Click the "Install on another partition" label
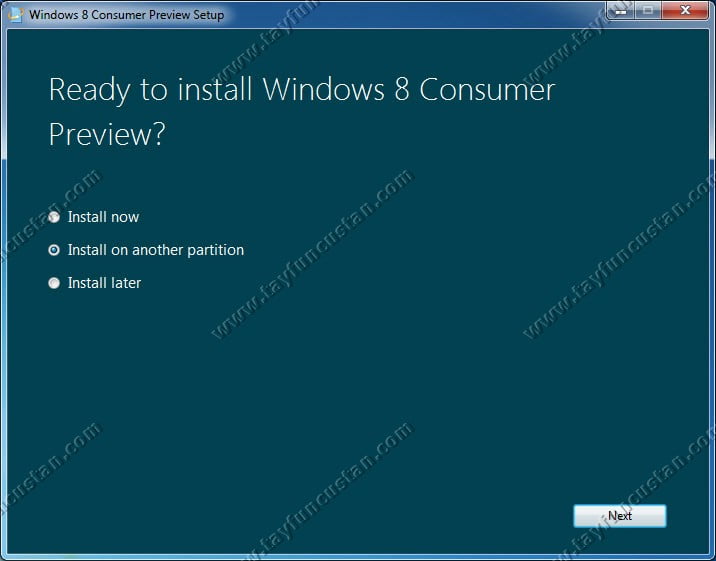716x561 pixels. pyautogui.click(x=155, y=250)
